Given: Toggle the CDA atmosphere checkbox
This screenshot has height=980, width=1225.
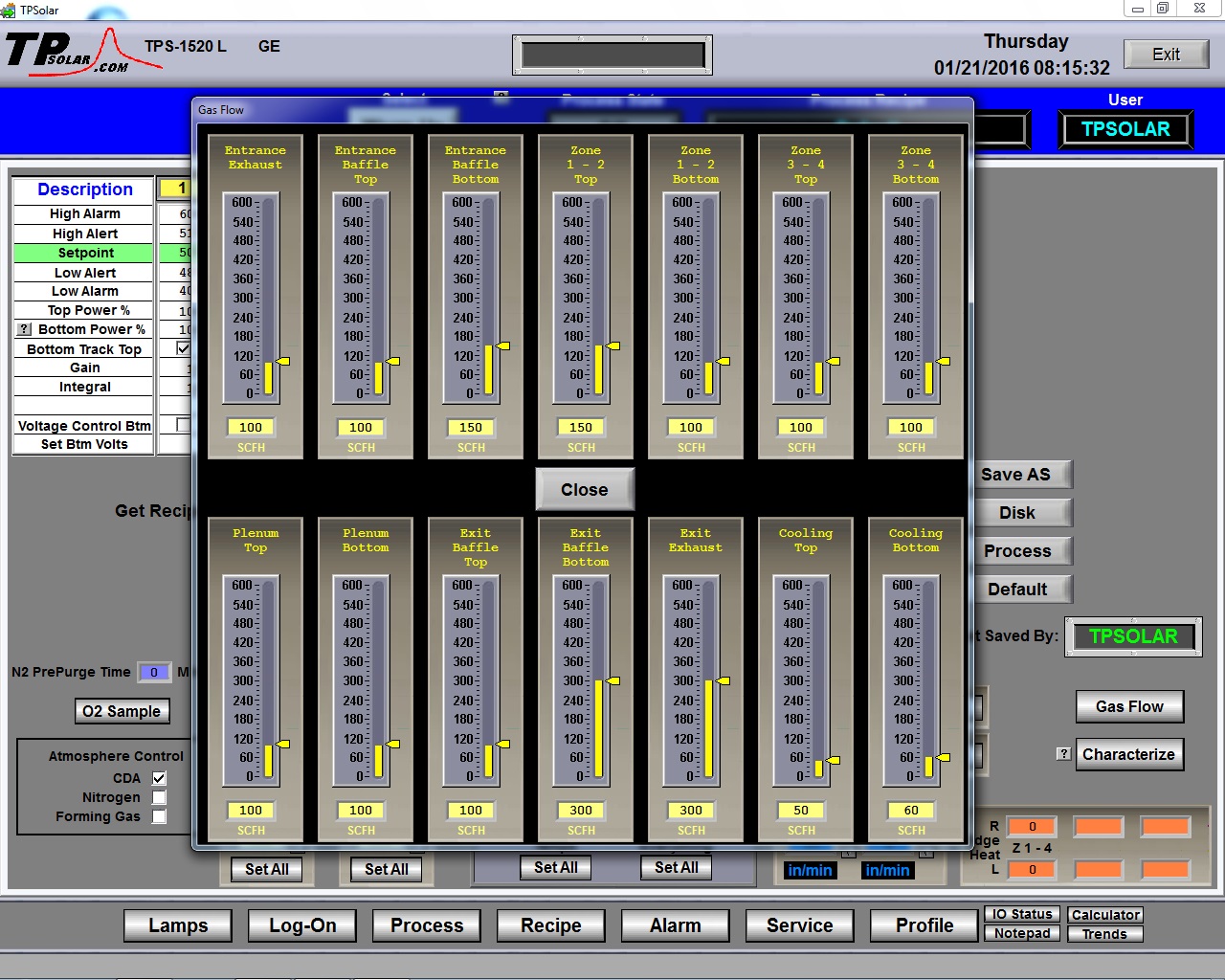Looking at the screenshot, I should [x=159, y=778].
